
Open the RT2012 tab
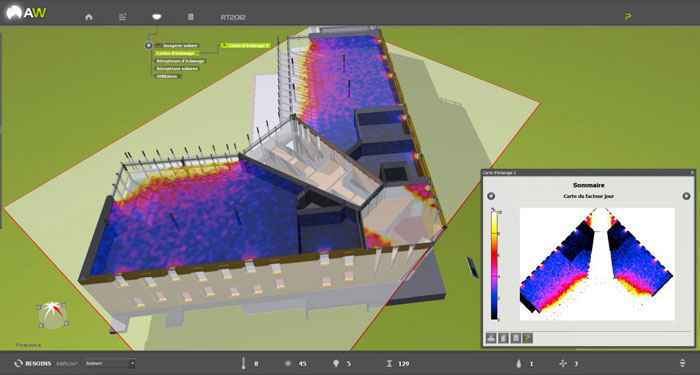click(x=233, y=17)
